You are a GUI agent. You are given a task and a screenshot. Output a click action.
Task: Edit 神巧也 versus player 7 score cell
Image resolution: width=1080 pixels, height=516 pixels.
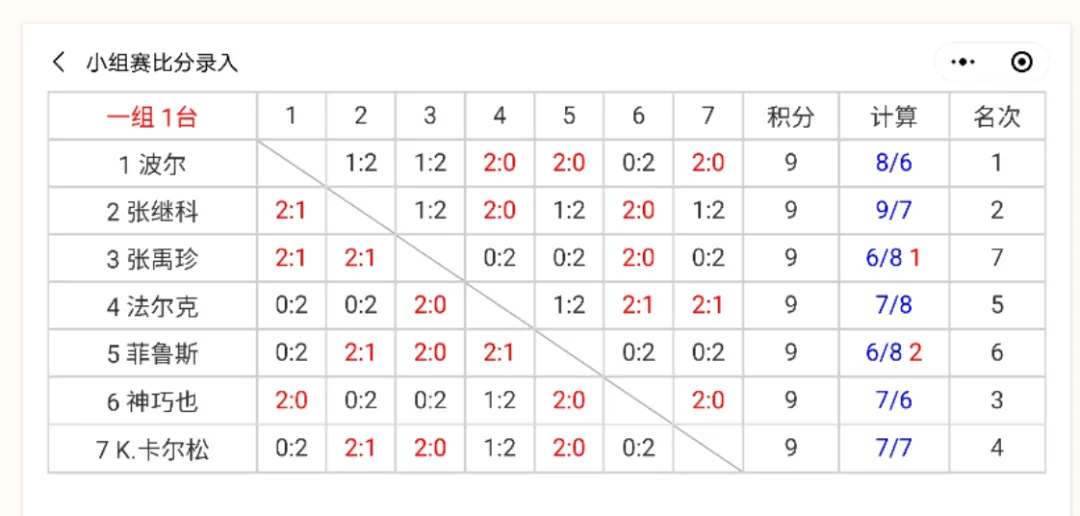coord(708,401)
